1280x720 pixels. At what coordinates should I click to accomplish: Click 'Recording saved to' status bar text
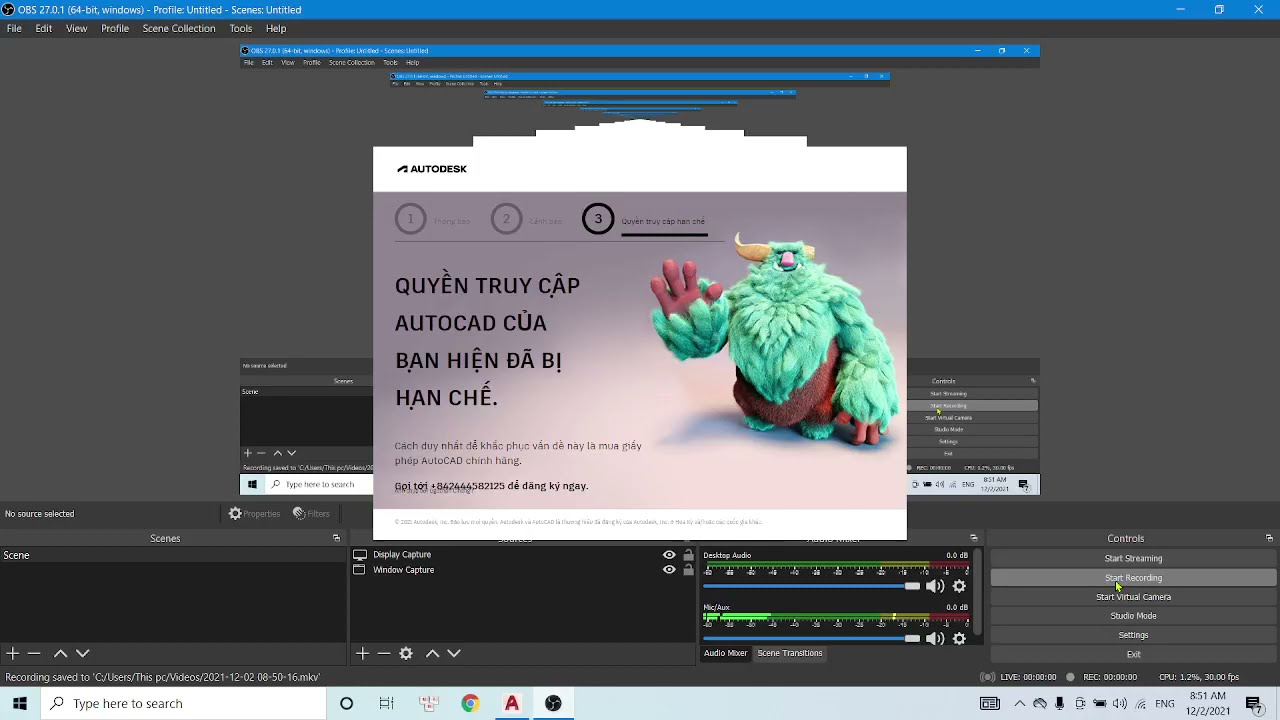[163, 677]
